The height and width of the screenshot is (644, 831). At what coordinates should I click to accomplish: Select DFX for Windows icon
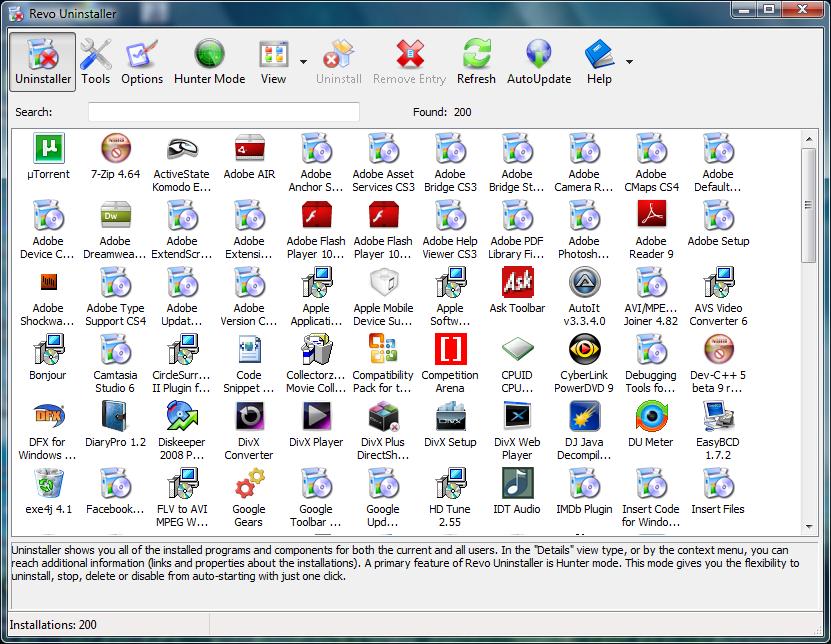coord(48,417)
